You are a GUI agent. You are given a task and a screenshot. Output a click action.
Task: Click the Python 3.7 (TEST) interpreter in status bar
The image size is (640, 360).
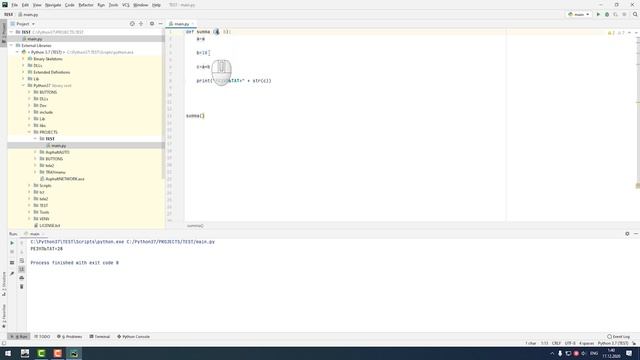coord(613,344)
